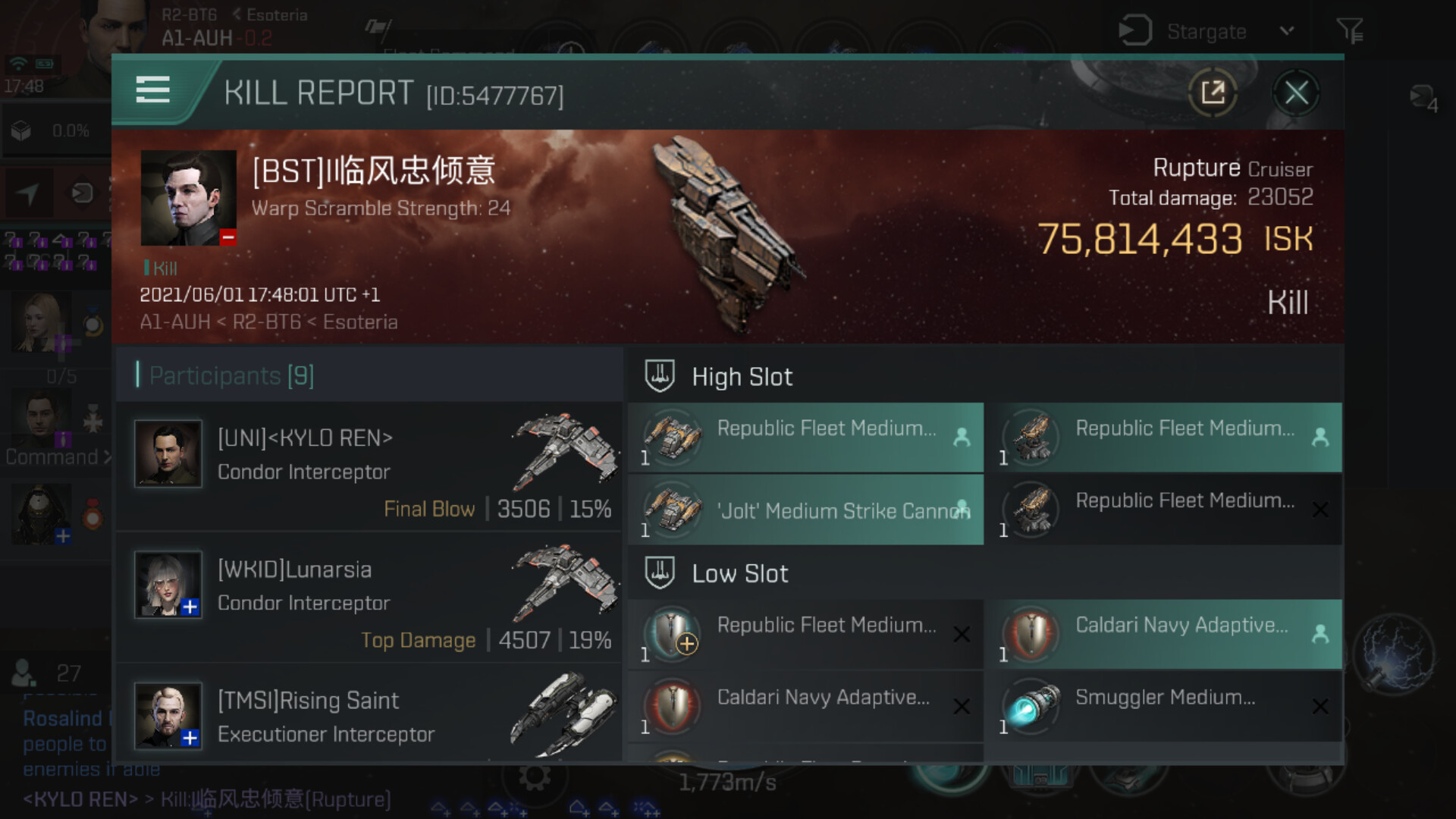Viewport: 1456px width, 819px height.
Task: Open the kill report hamburger menu
Action: [152, 90]
